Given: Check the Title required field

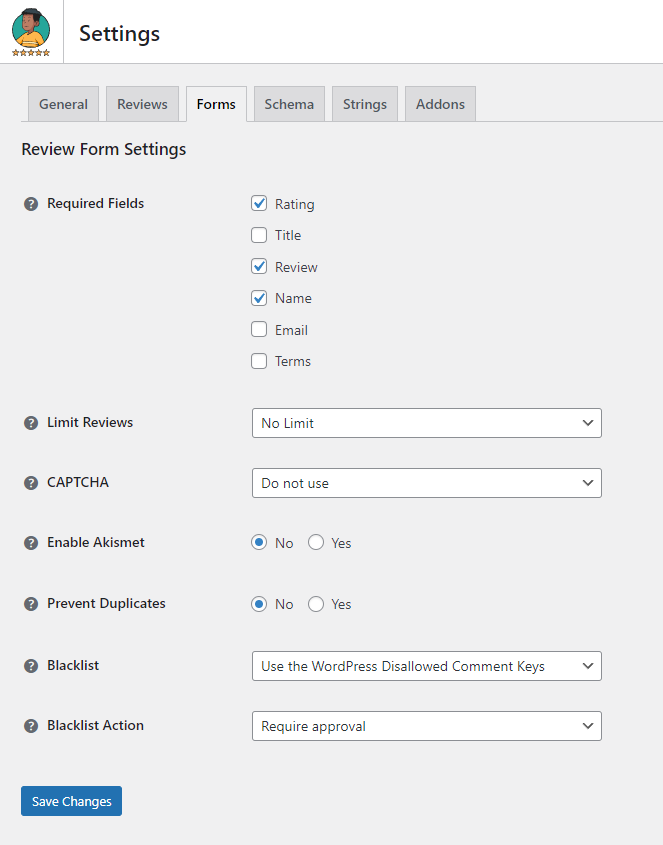Looking at the screenshot, I should [259, 235].
